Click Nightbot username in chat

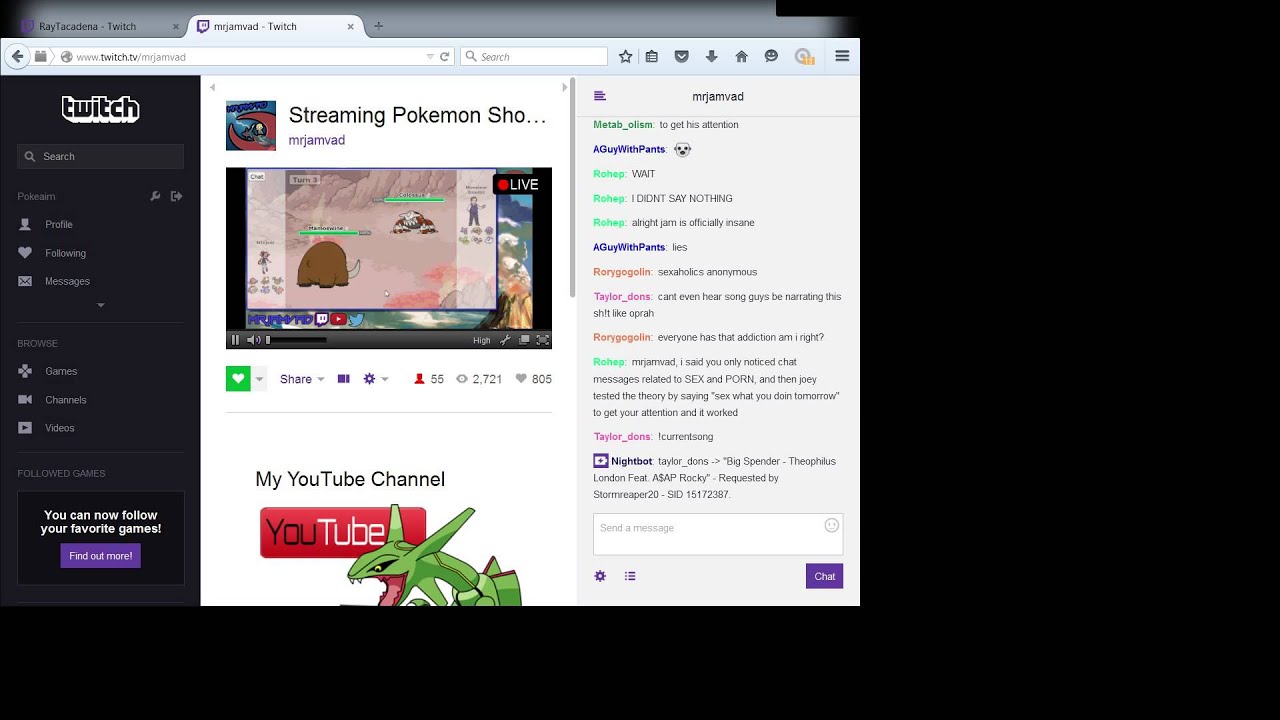[x=632, y=461]
